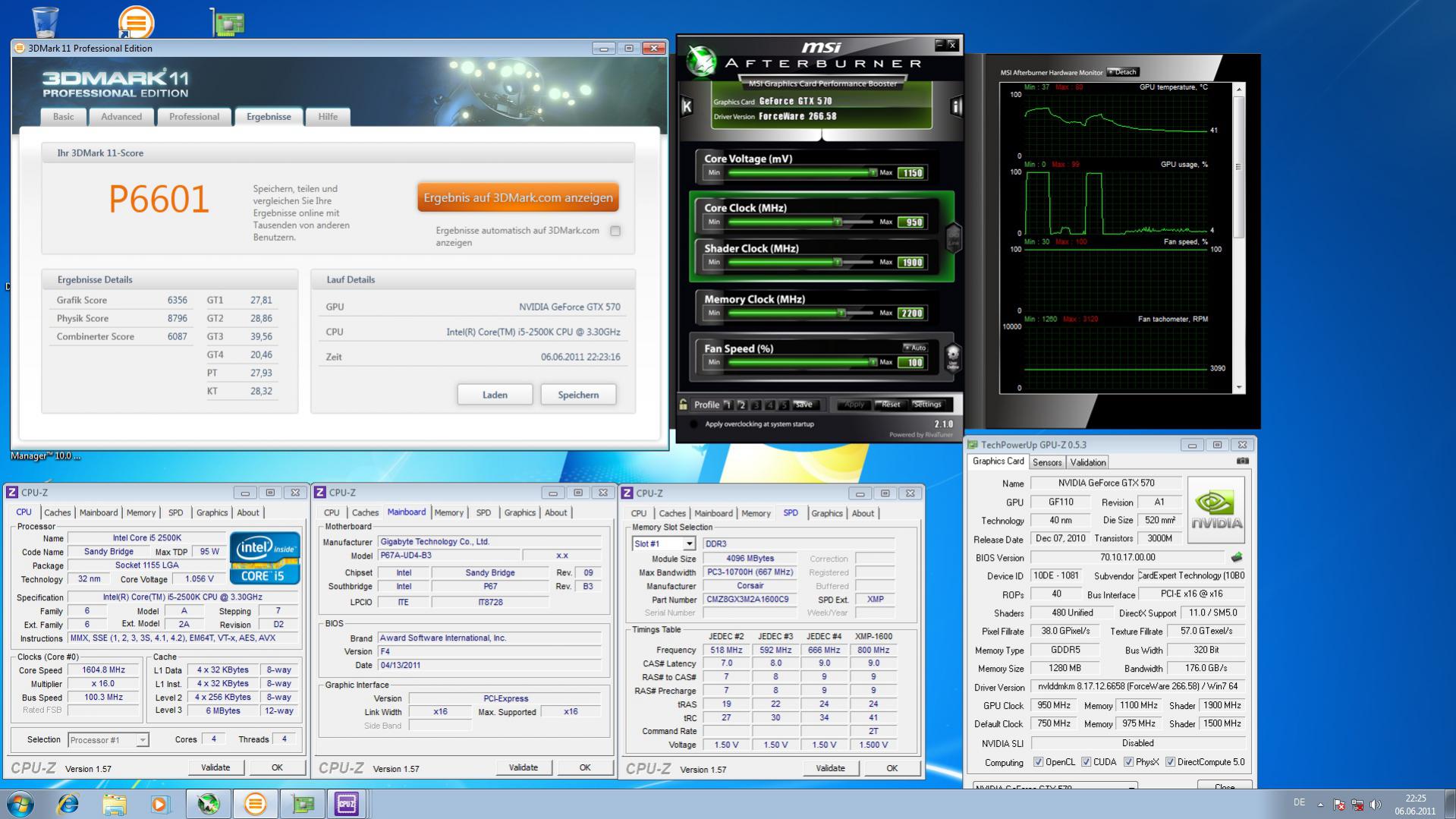The height and width of the screenshot is (819, 1456).
Task: Select Afterburner profile slot 1
Action: point(728,405)
